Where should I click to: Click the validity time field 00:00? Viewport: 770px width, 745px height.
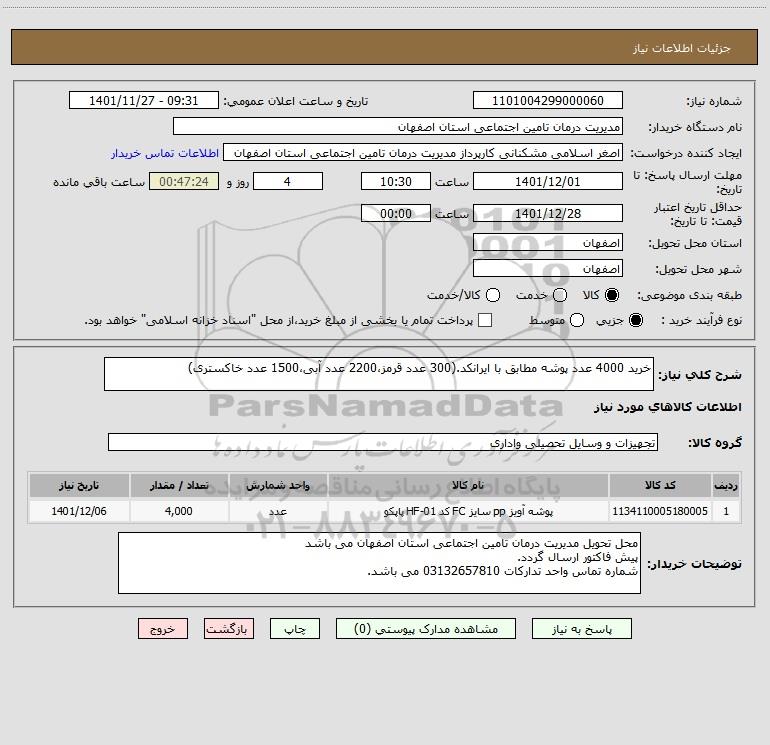pyautogui.click(x=396, y=213)
